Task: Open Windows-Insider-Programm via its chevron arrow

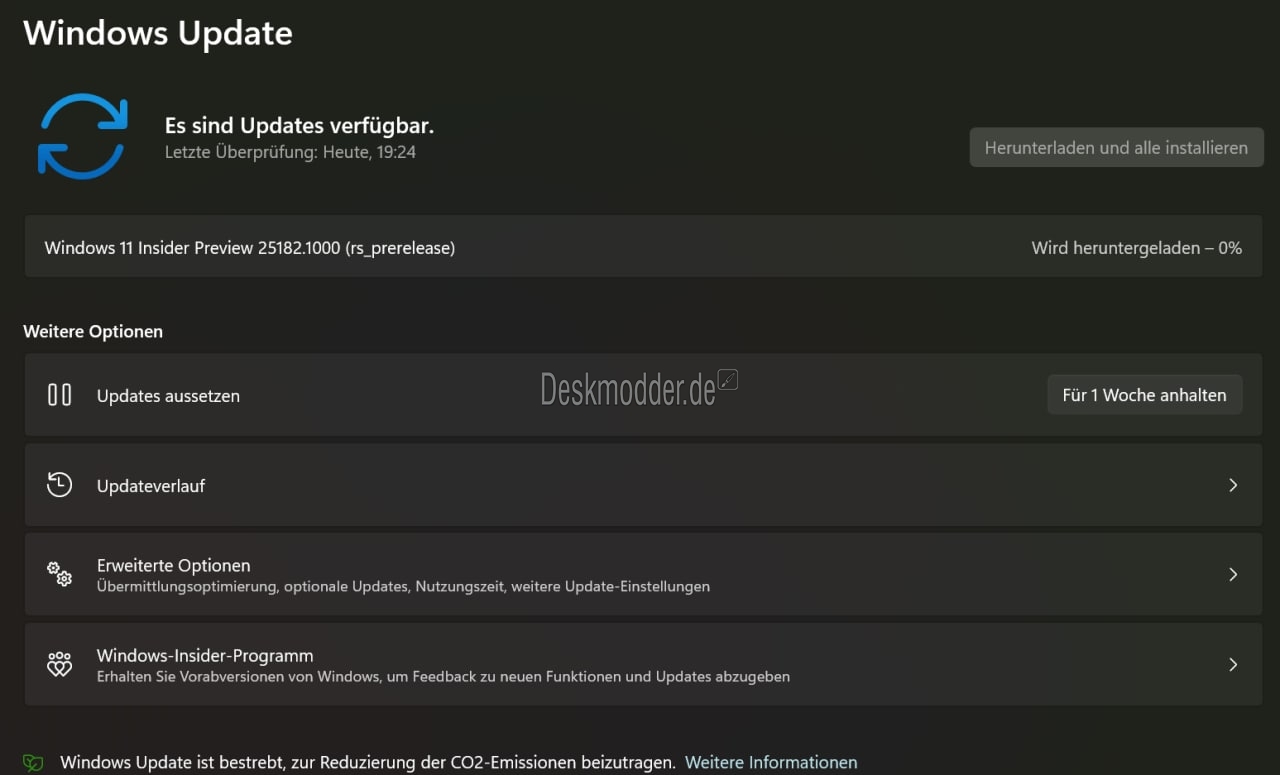Action: coord(1233,664)
